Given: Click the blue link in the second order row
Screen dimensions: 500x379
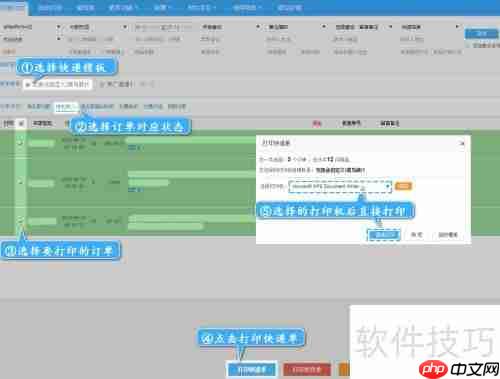Looking at the screenshot, I should (135, 189).
